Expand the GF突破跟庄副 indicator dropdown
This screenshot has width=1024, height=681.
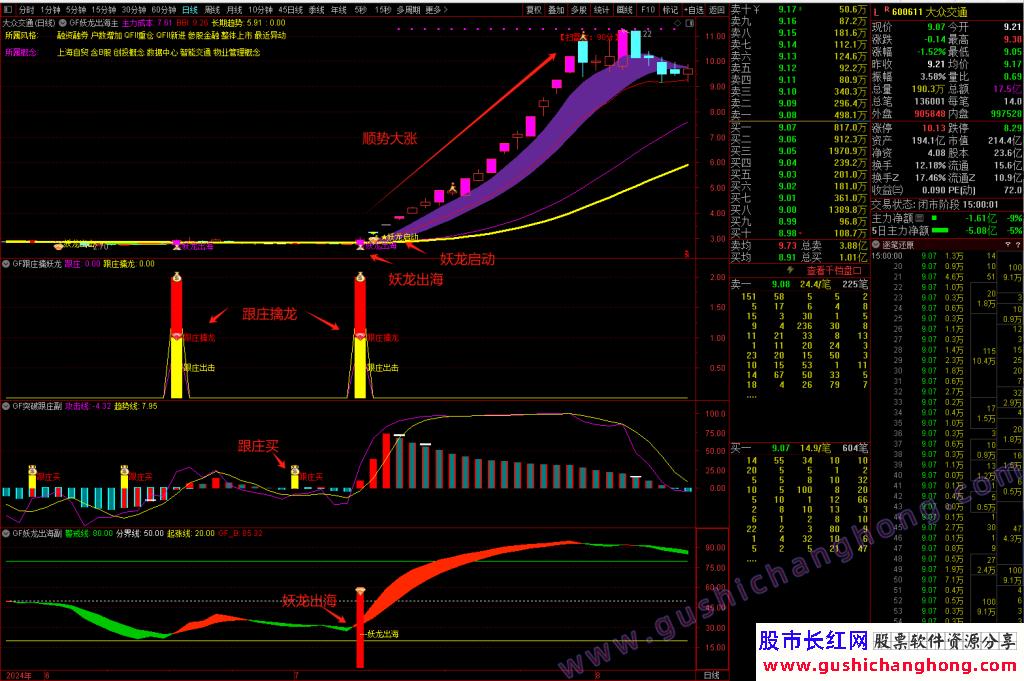click(7, 406)
